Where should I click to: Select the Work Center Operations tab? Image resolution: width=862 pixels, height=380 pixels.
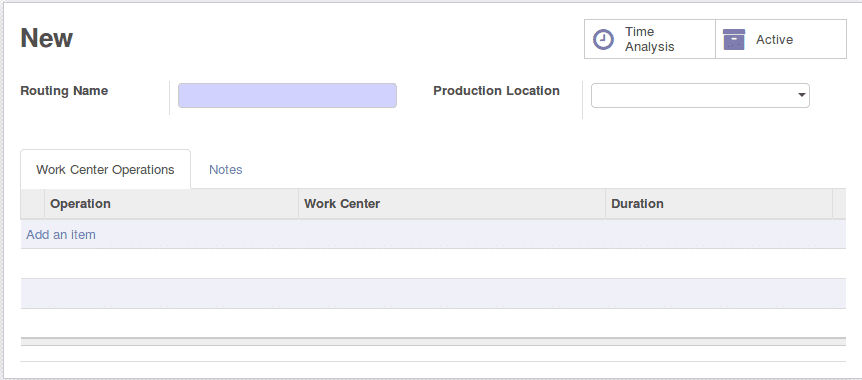pos(106,169)
